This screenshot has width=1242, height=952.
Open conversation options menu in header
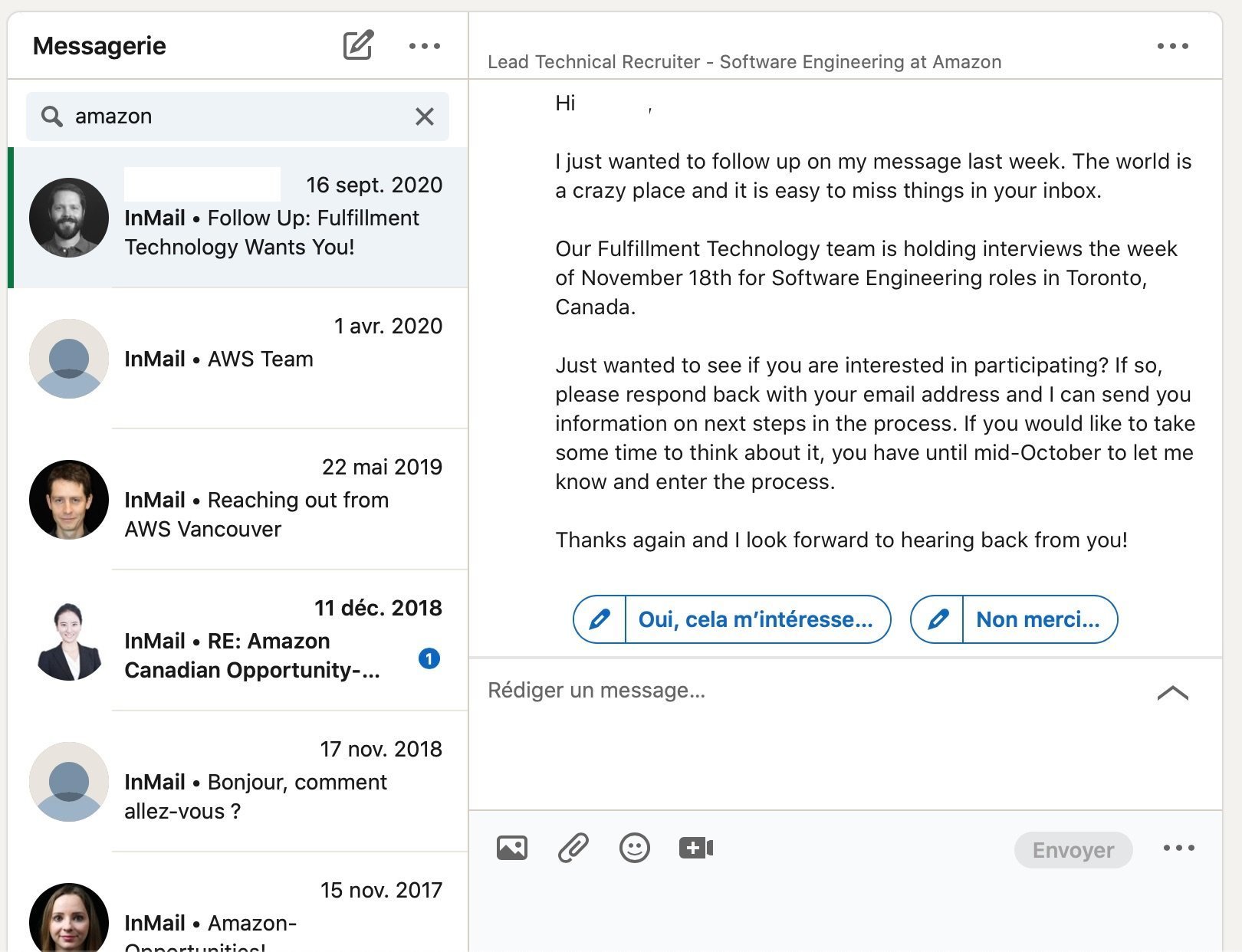pos(1172,46)
